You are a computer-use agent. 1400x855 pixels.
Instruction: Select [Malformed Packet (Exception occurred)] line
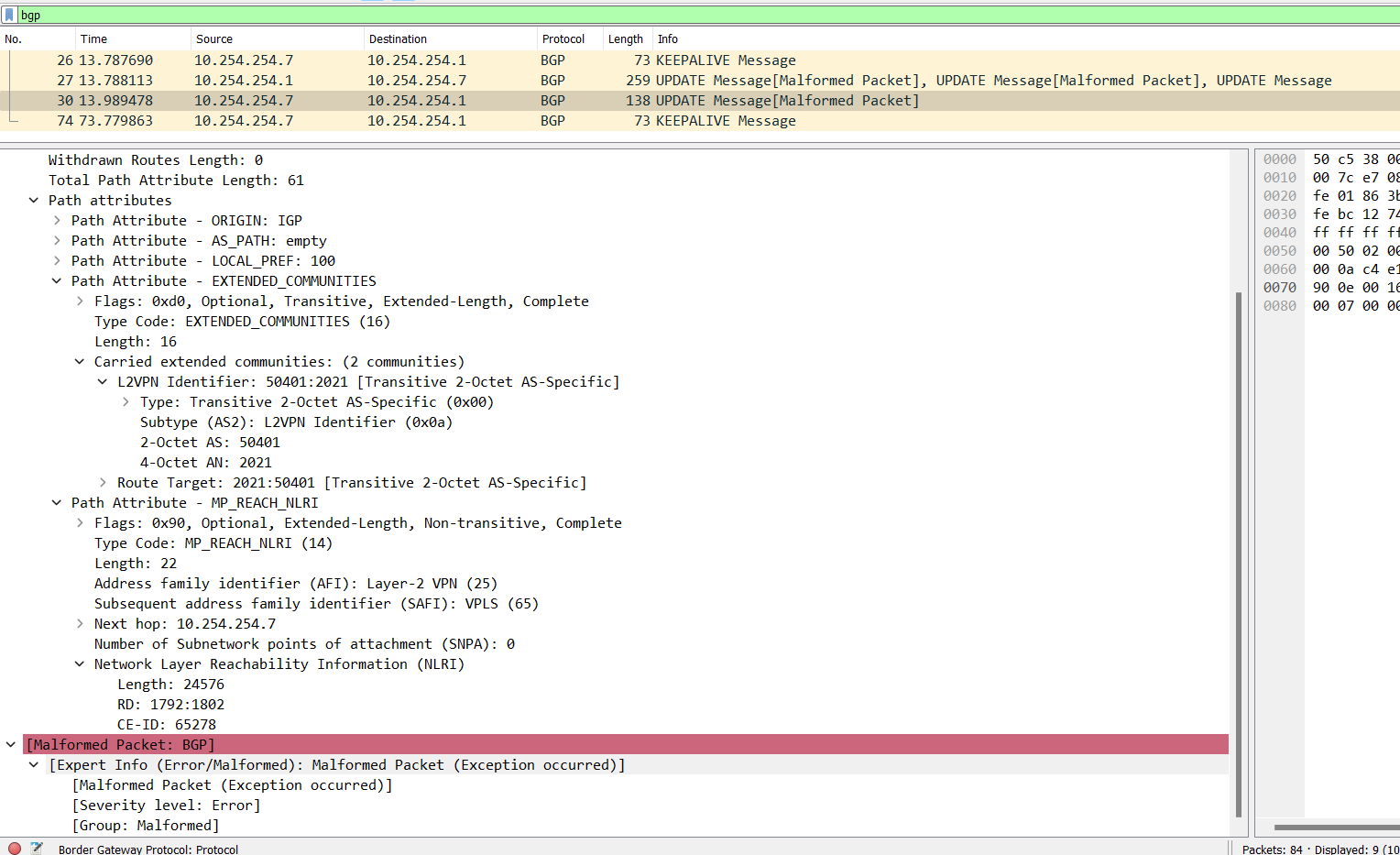coord(233,785)
